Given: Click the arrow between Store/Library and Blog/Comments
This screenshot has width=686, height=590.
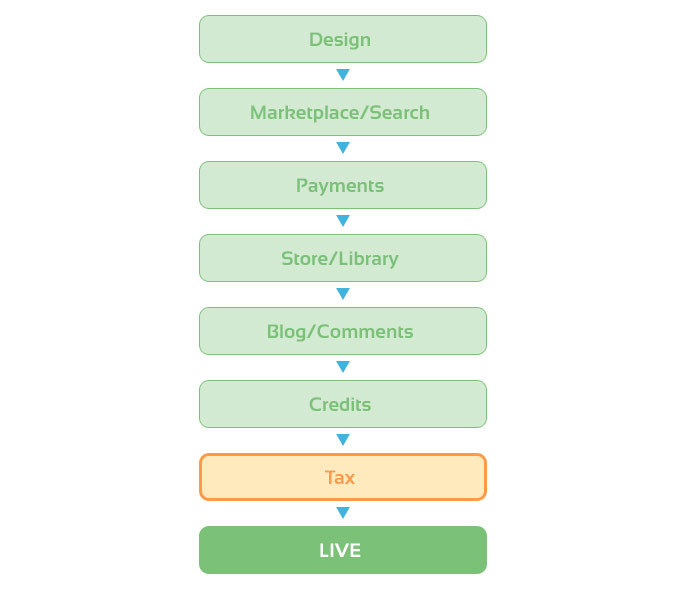Looking at the screenshot, I should tap(343, 294).
